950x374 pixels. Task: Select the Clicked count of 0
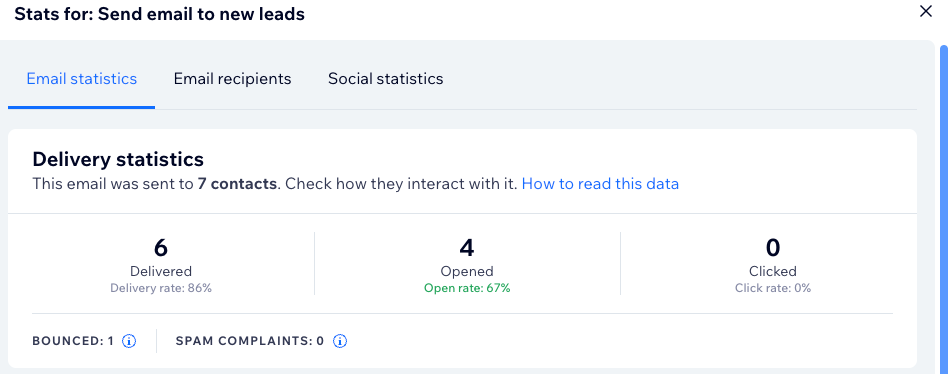pos(772,248)
